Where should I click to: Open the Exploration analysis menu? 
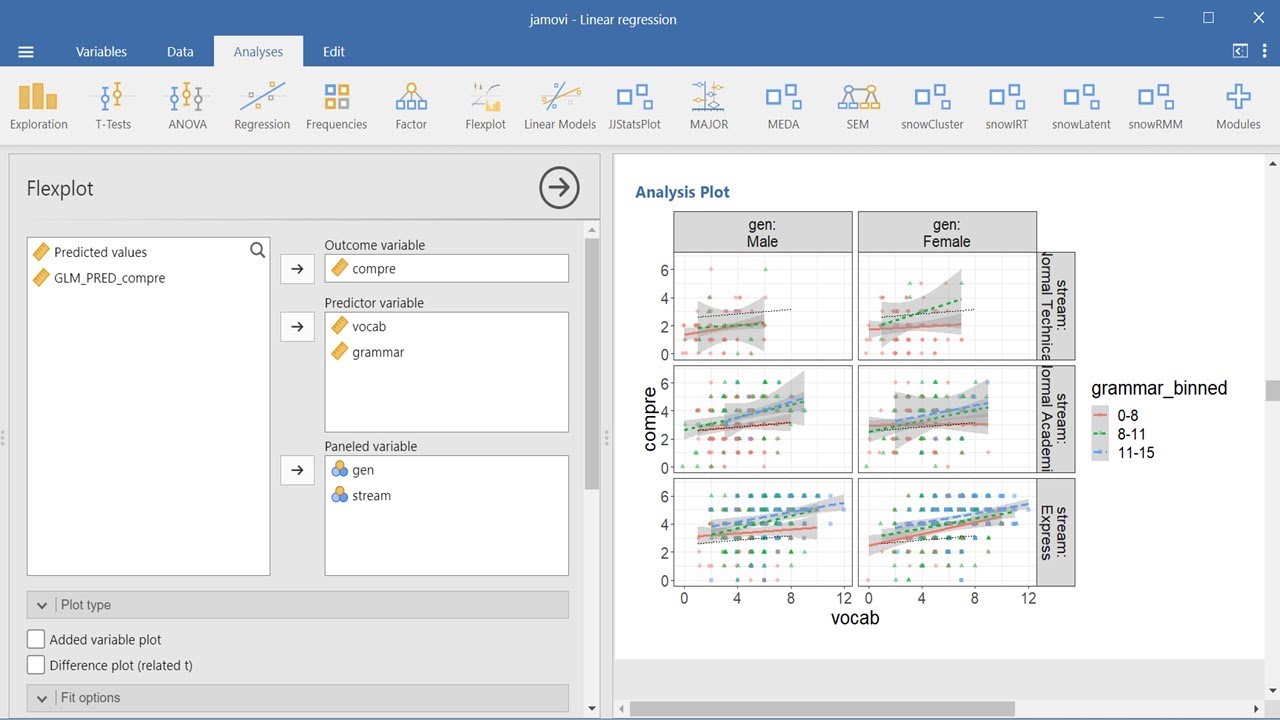(x=39, y=106)
